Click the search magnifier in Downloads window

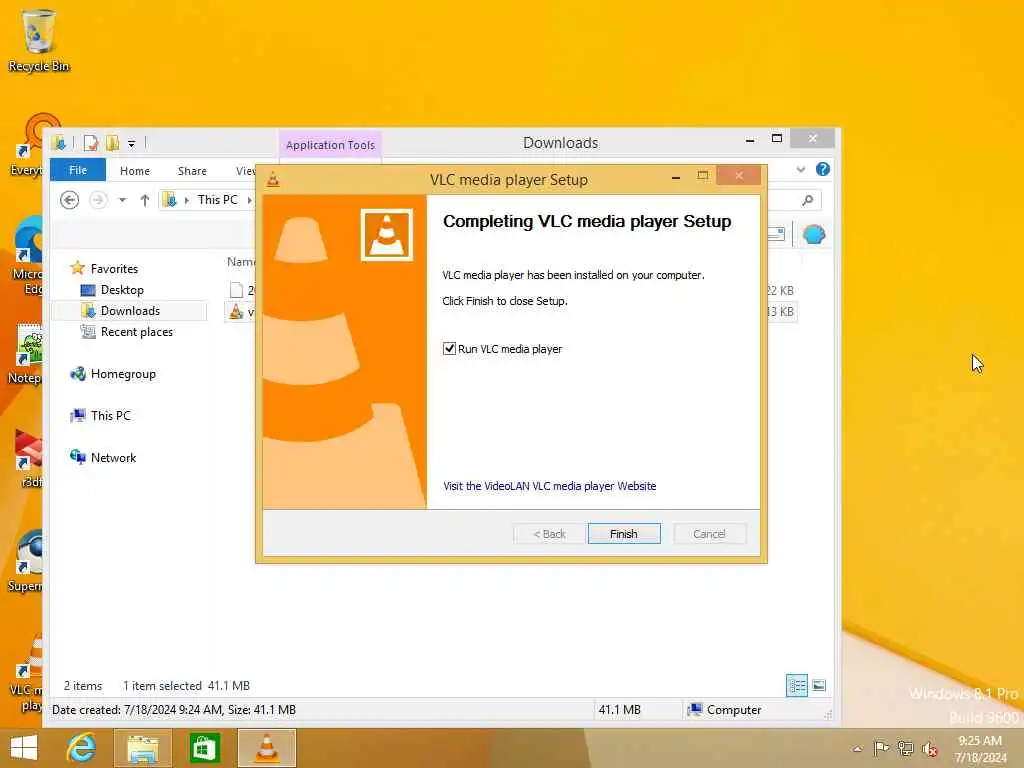(x=808, y=200)
